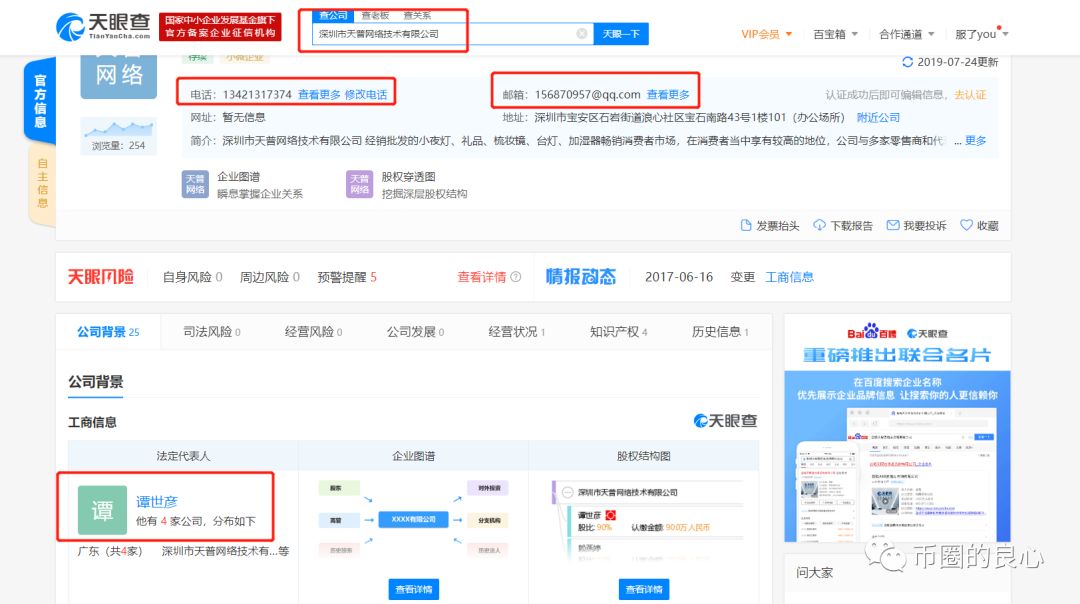Image resolution: width=1080 pixels, height=604 pixels.
Task: Open the 合作通道 dropdown
Action: [906, 34]
